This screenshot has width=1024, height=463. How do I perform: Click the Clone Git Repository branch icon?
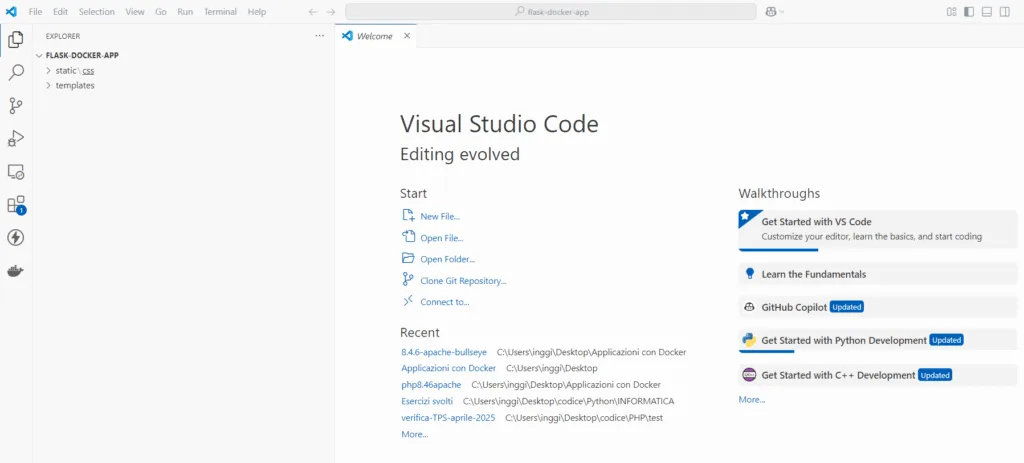point(408,279)
